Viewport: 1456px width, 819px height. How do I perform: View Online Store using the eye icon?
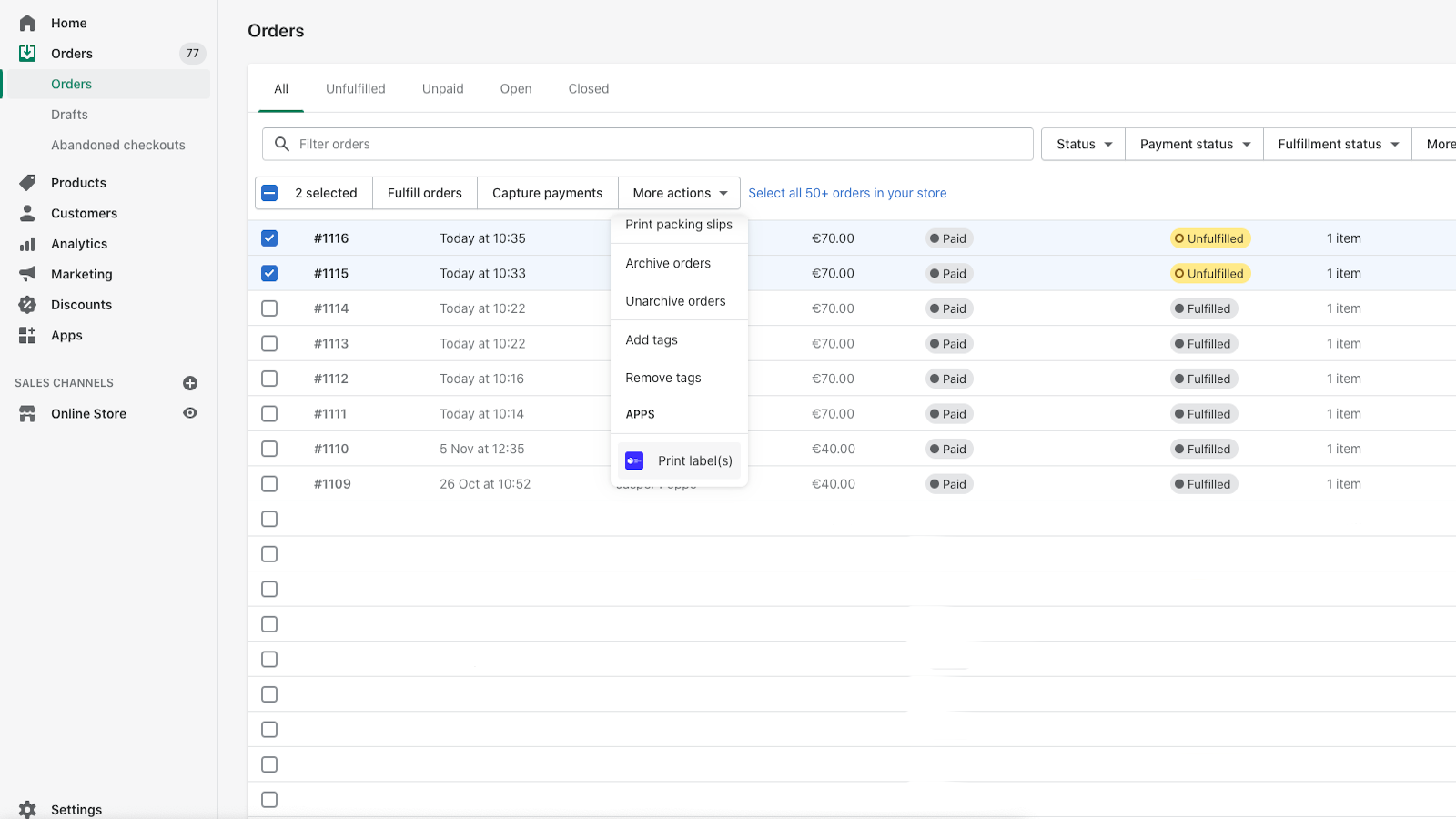point(190,413)
